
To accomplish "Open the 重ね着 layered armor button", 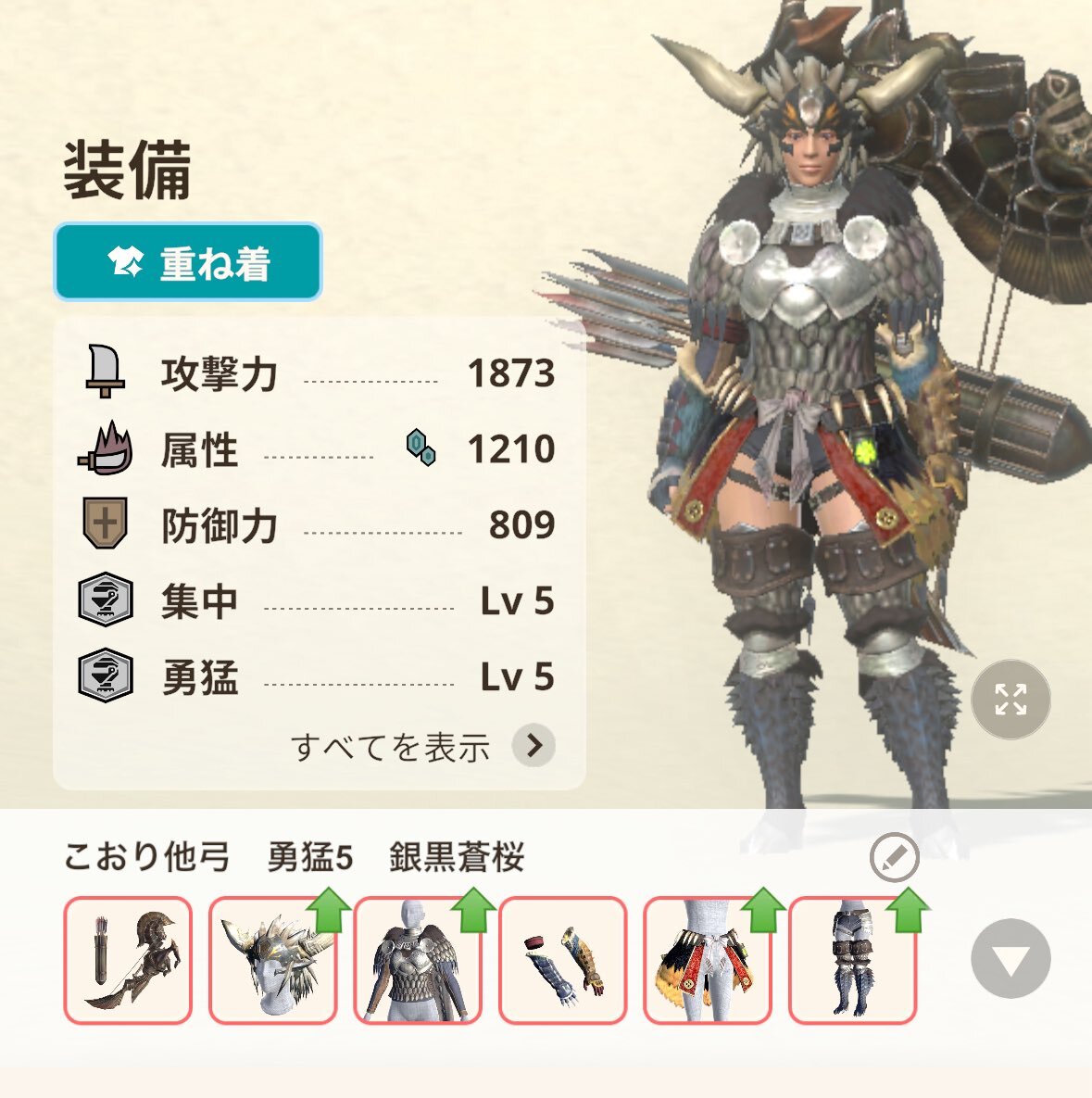I will [x=188, y=262].
